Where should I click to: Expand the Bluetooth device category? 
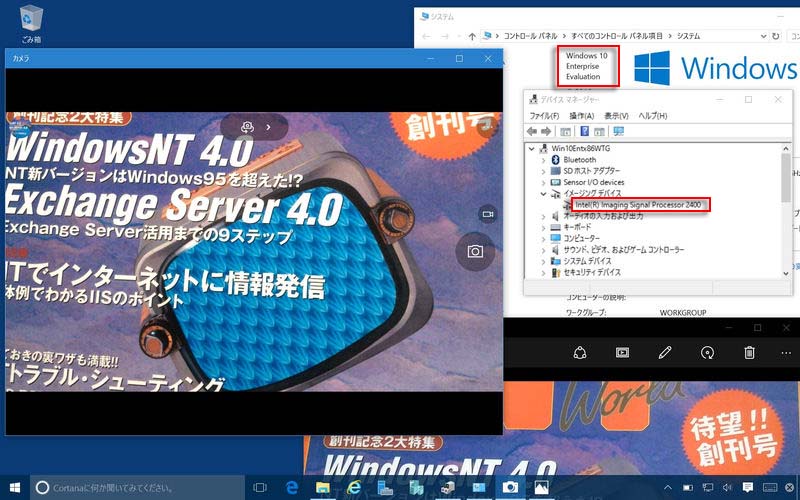pyautogui.click(x=543, y=160)
